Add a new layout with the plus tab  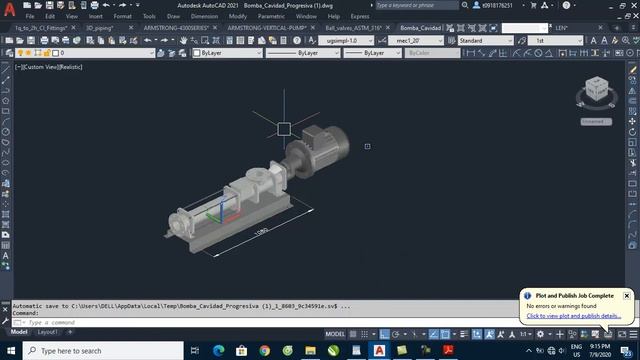tap(70, 332)
